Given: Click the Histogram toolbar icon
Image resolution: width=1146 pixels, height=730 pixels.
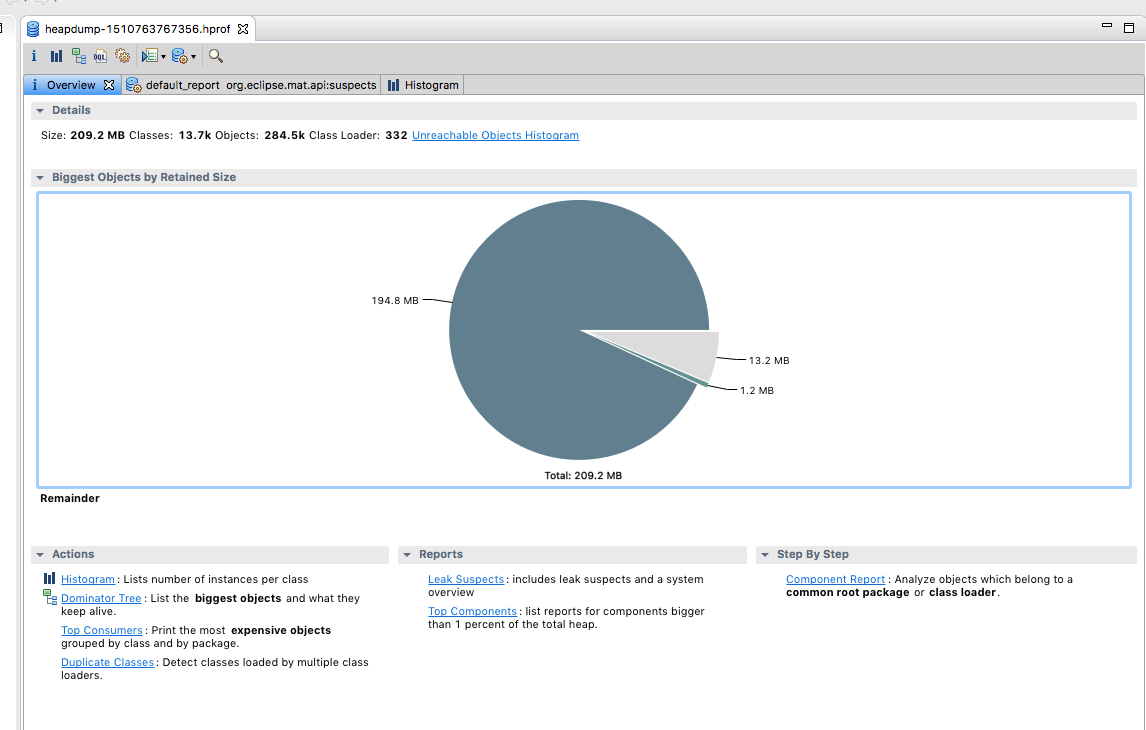Looking at the screenshot, I should click(56, 56).
